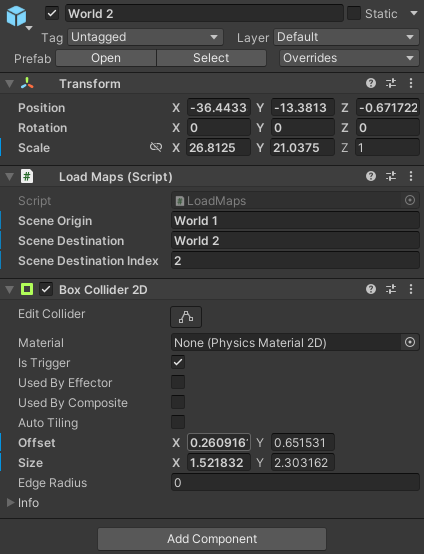The width and height of the screenshot is (424, 554).
Task: Click the Edit Collider button icon
Action: (x=186, y=317)
